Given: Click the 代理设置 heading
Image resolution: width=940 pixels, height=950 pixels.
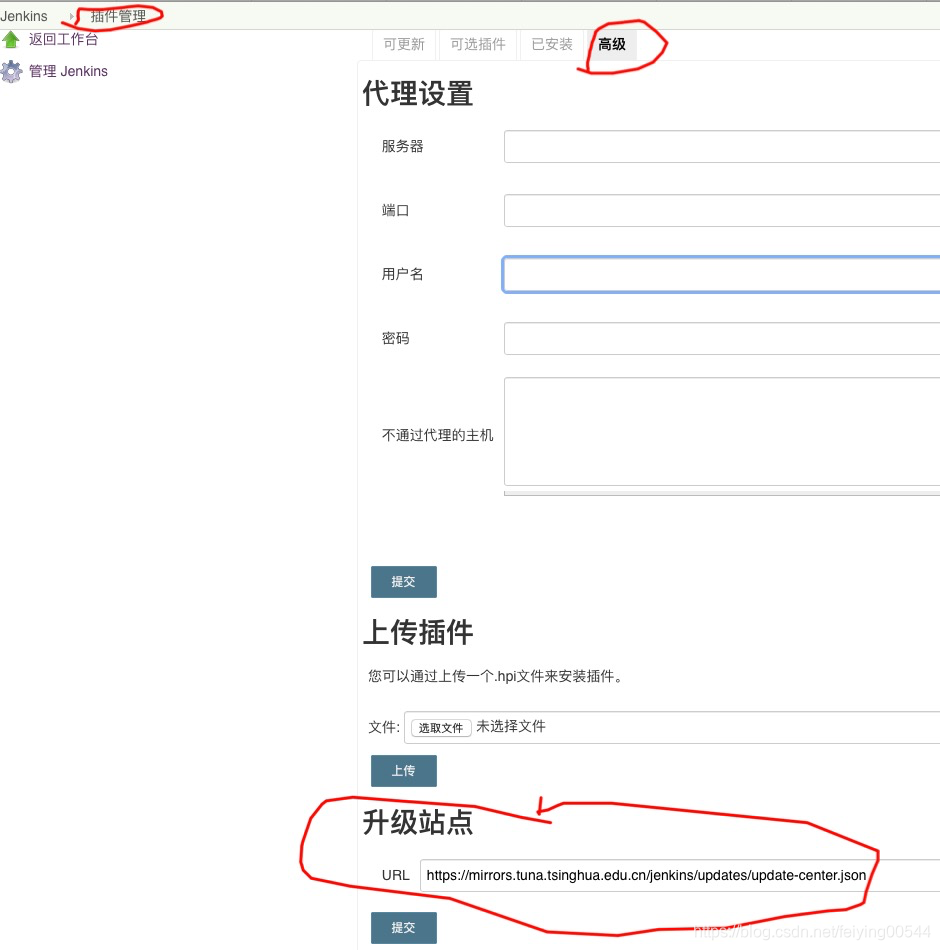Looking at the screenshot, I should click(x=418, y=95).
